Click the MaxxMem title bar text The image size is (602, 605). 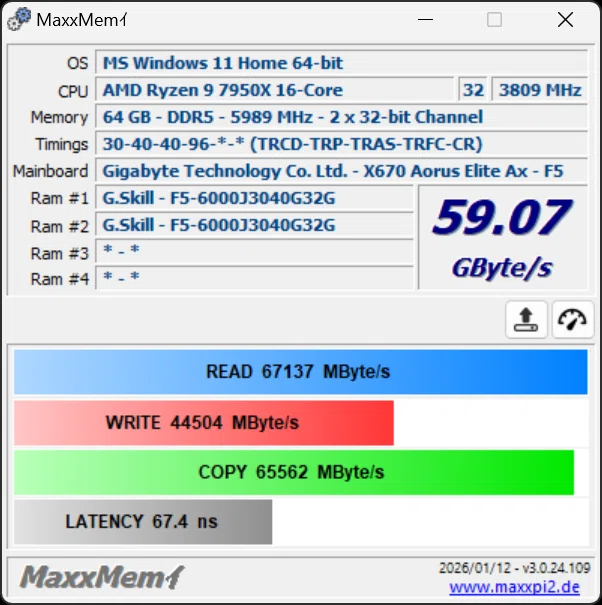[x=81, y=20]
